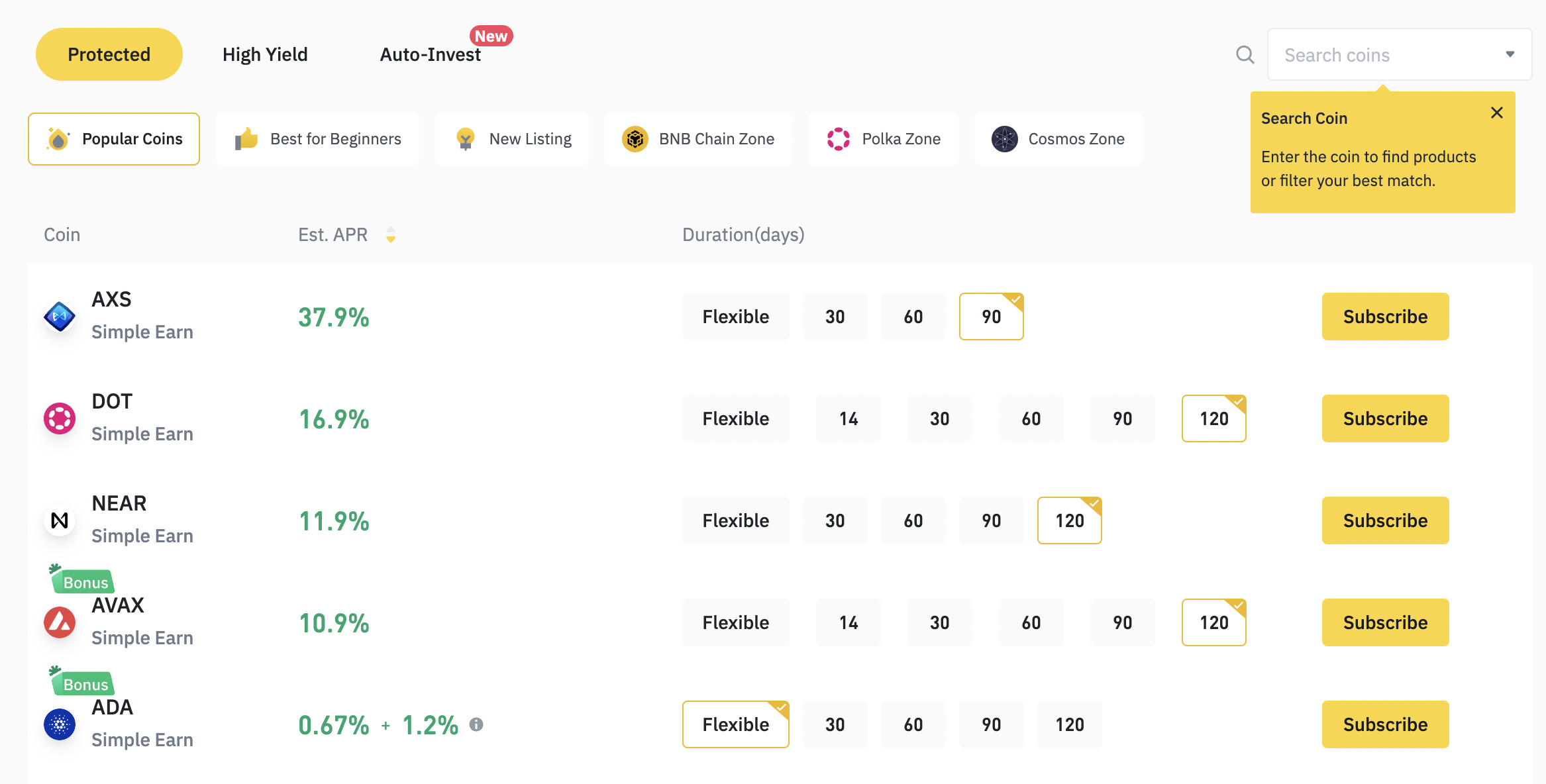This screenshot has height=784, width=1546.
Task: Open the Auto-Invest tab
Action: coord(431,54)
